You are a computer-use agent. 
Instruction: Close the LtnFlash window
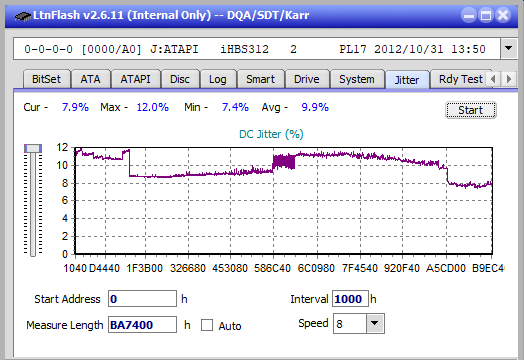pyautogui.click(x=503, y=15)
